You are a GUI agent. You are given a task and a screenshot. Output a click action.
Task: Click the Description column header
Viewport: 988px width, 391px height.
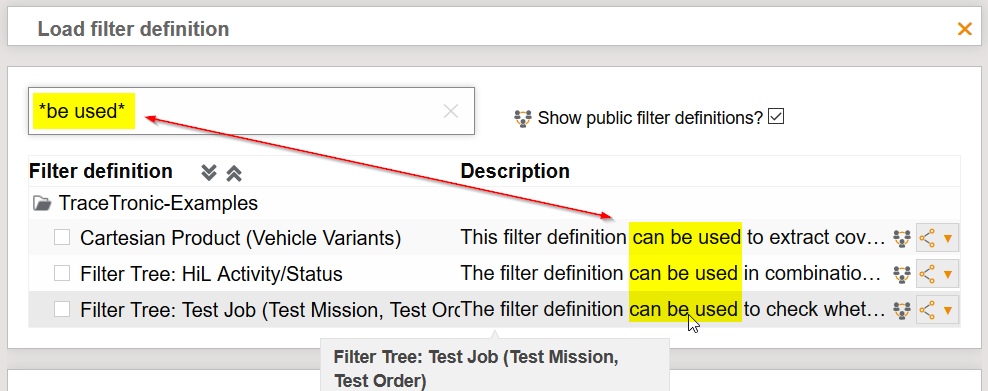tap(515, 171)
